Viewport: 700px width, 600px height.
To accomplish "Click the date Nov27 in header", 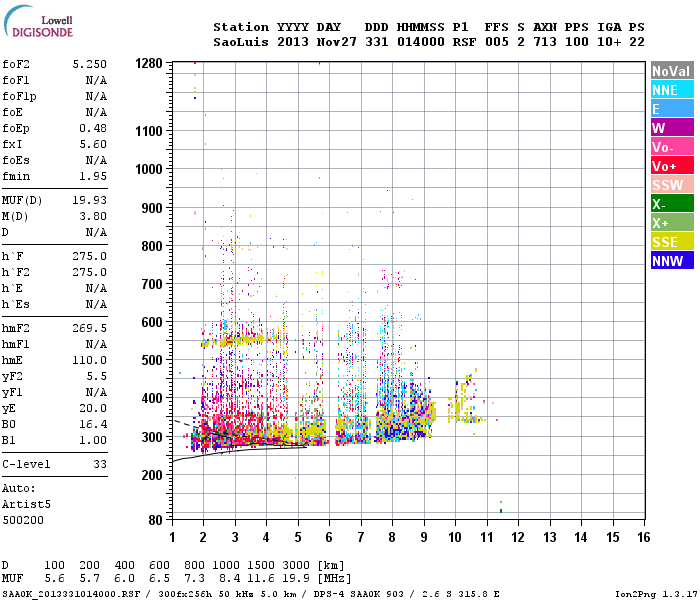I will coord(337,42).
